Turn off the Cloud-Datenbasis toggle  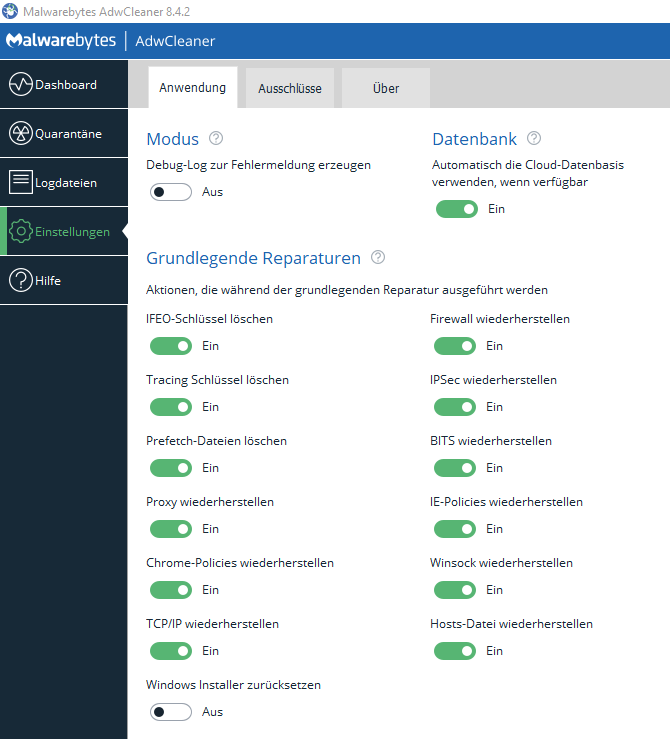(x=455, y=209)
